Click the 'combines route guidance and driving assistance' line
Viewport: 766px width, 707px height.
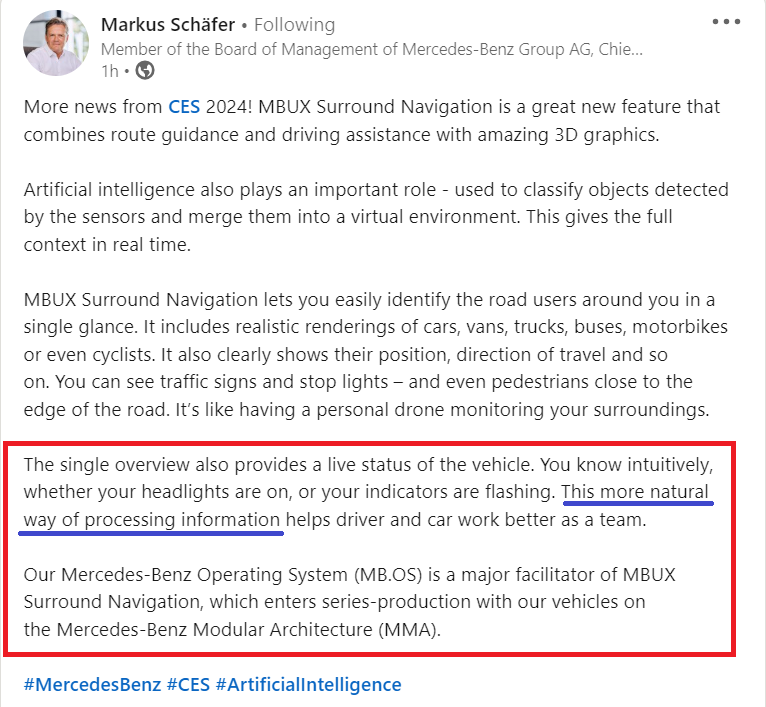tap(341, 135)
